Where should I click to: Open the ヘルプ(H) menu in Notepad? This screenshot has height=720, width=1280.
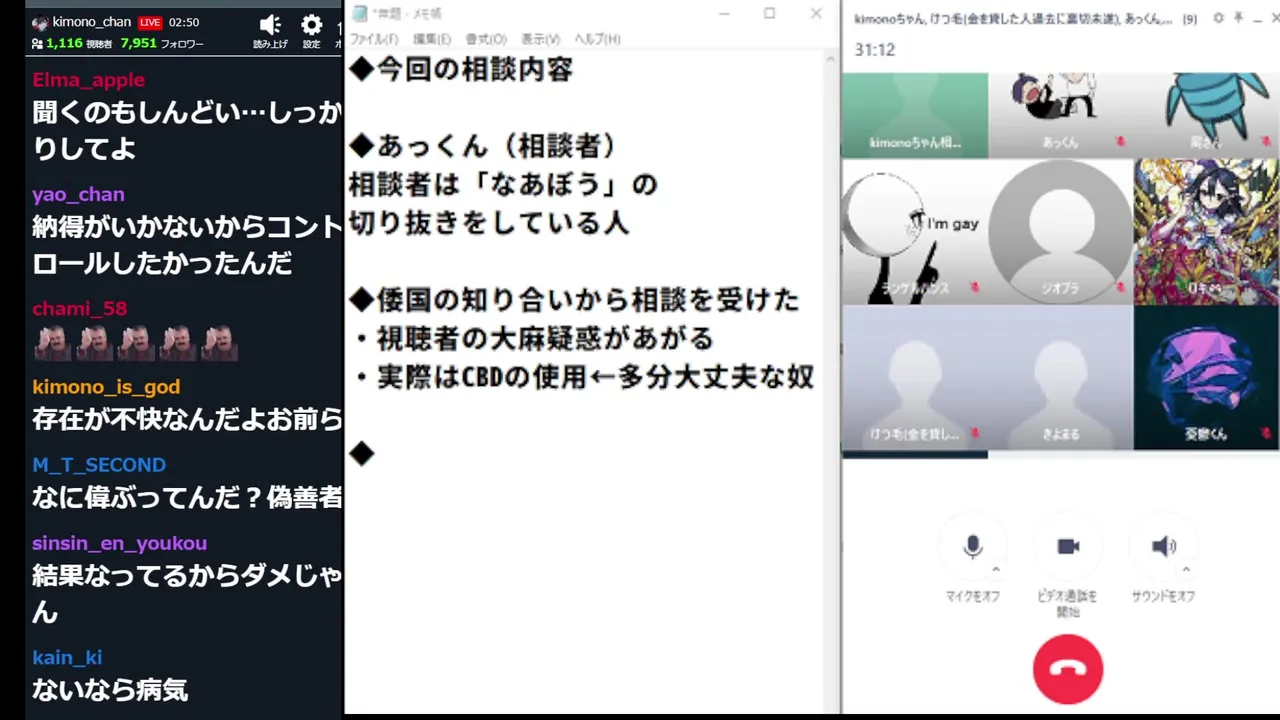[597, 39]
